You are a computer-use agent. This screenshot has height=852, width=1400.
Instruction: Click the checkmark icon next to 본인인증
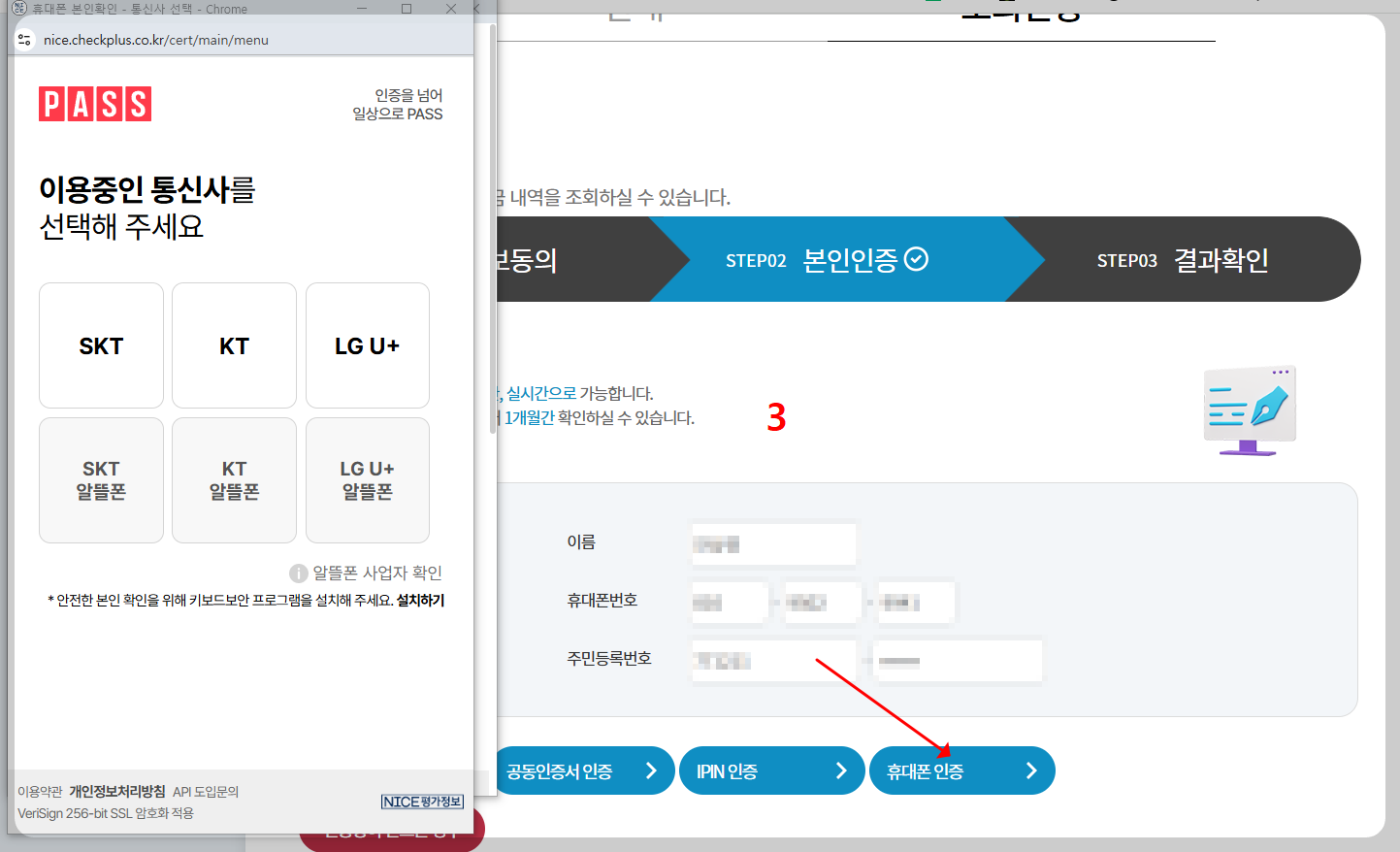click(916, 259)
